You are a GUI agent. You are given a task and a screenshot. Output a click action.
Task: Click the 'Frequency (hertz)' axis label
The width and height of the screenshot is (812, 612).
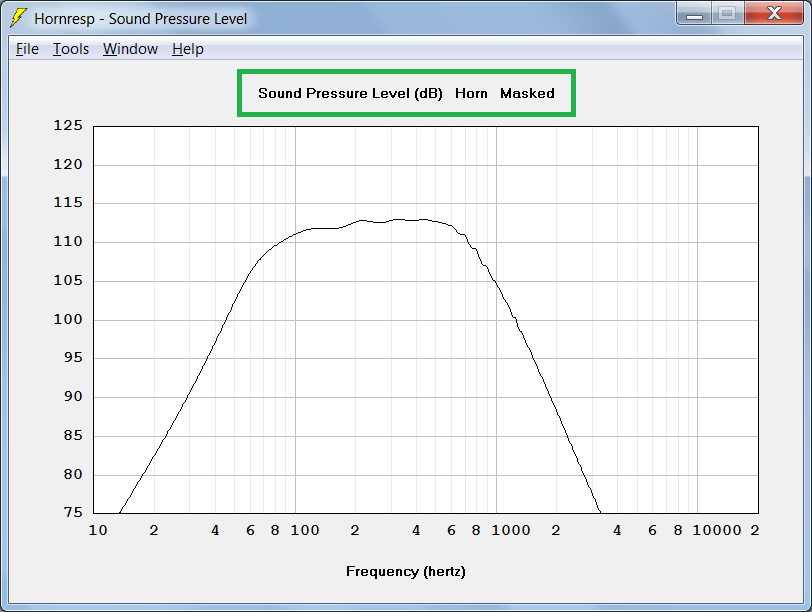pyautogui.click(x=406, y=572)
